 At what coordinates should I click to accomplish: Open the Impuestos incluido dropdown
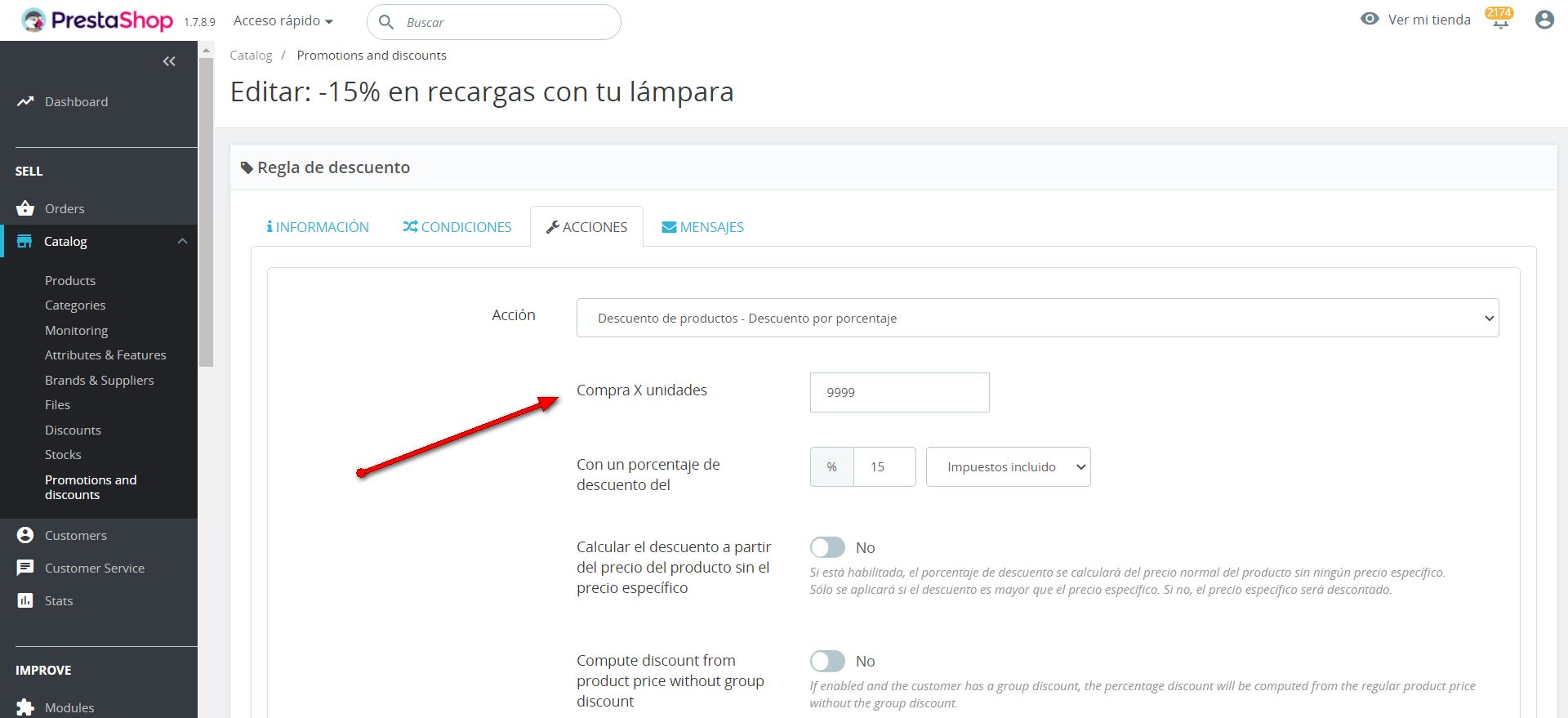pos(1008,467)
